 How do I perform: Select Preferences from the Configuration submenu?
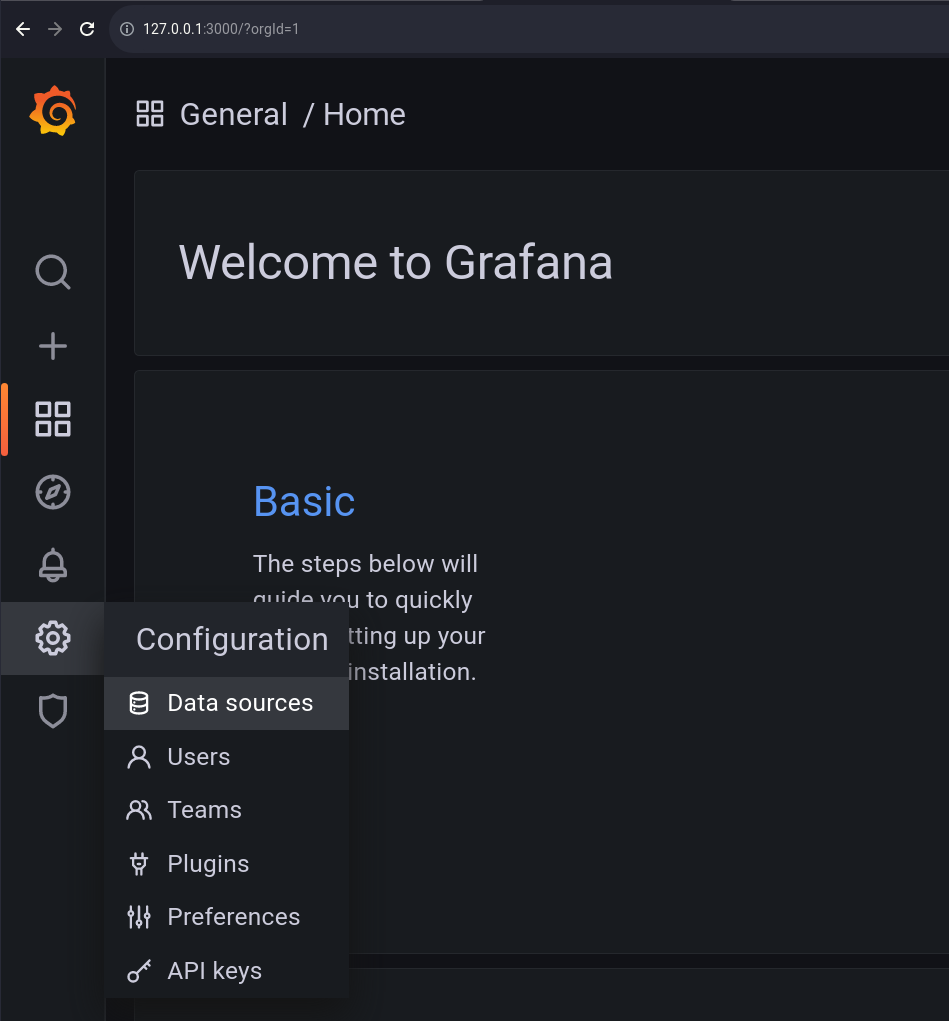233,917
